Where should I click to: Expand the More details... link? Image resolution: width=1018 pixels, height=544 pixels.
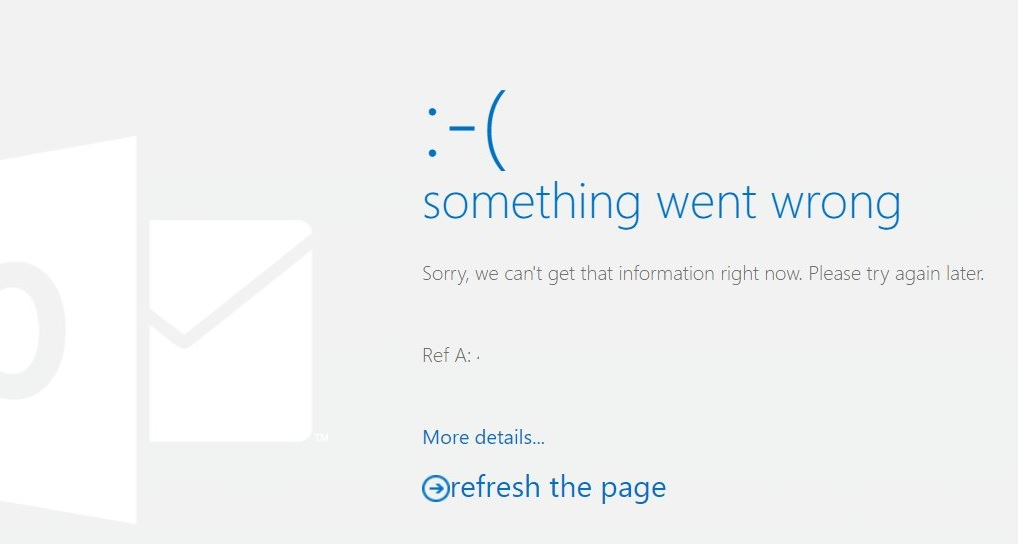(x=483, y=437)
